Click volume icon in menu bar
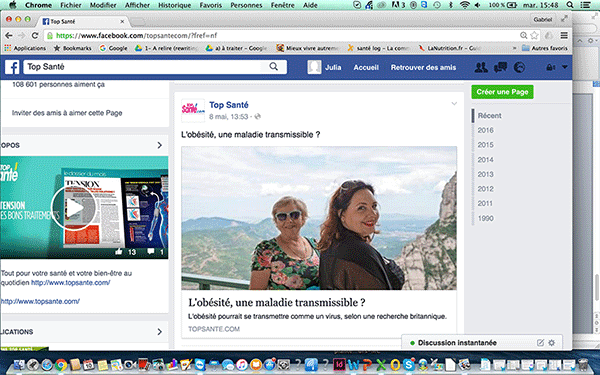Screen dimensions: 600x375 tap(478, 5)
